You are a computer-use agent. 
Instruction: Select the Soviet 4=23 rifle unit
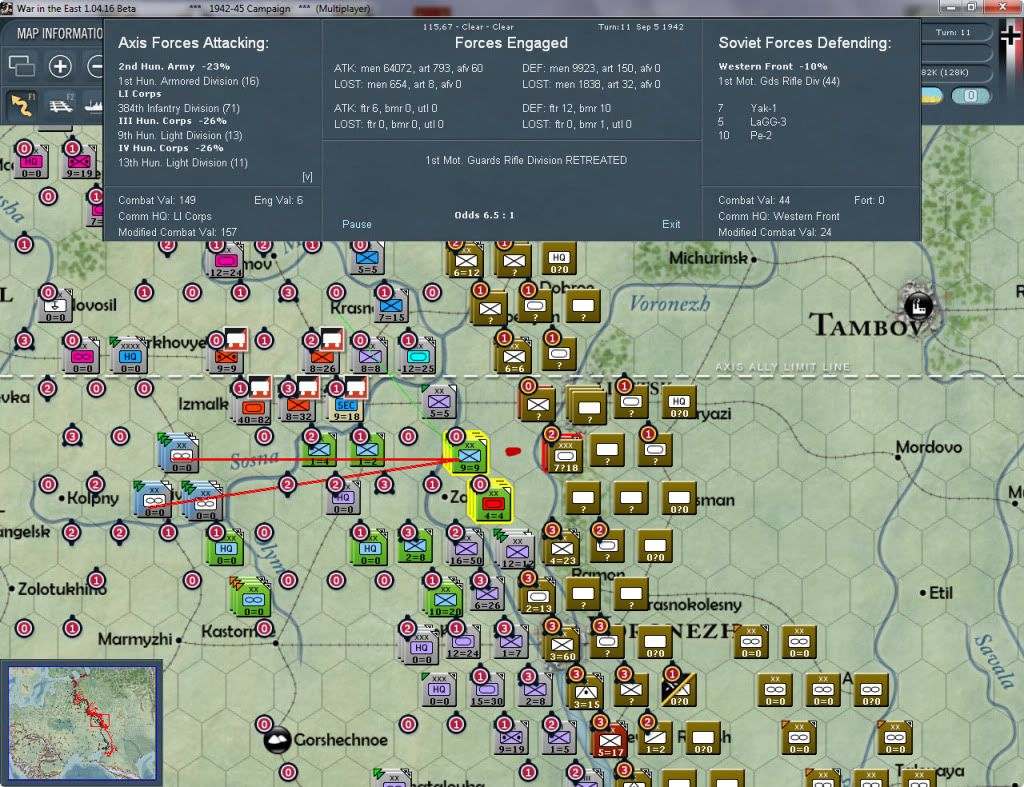point(562,549)
